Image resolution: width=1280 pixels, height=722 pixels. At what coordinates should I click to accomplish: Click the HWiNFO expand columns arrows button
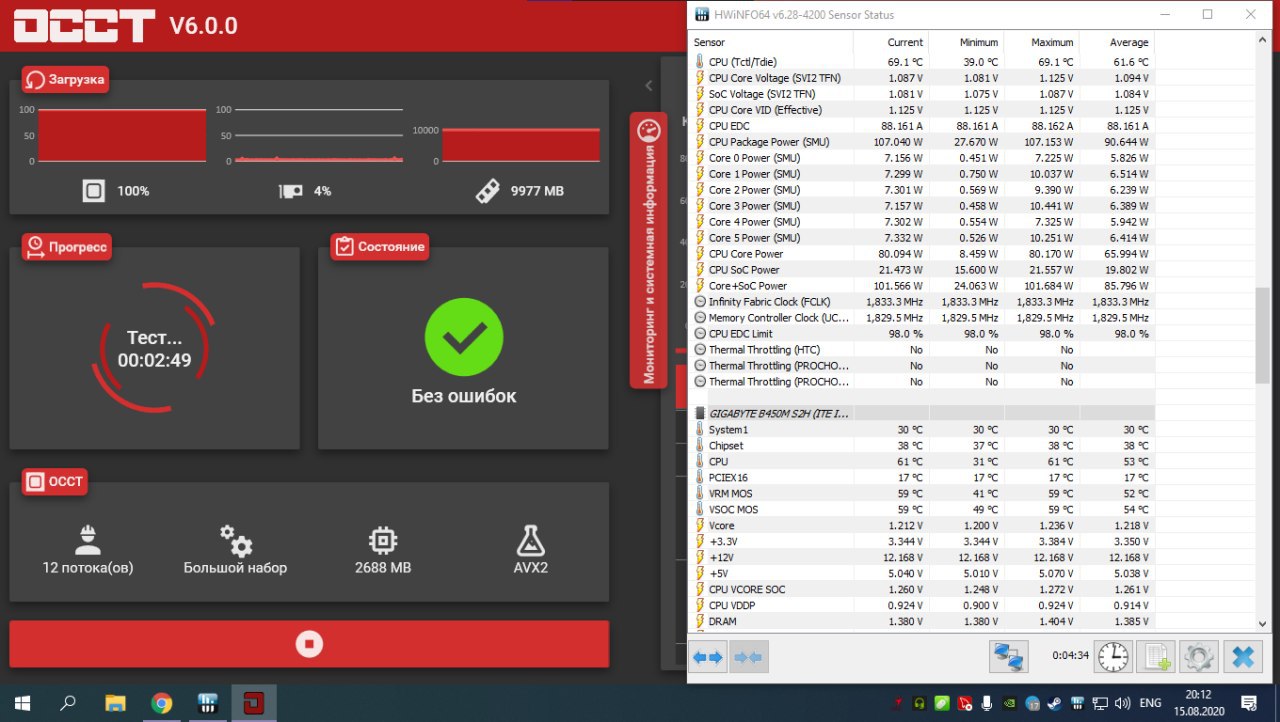(709, 657)
